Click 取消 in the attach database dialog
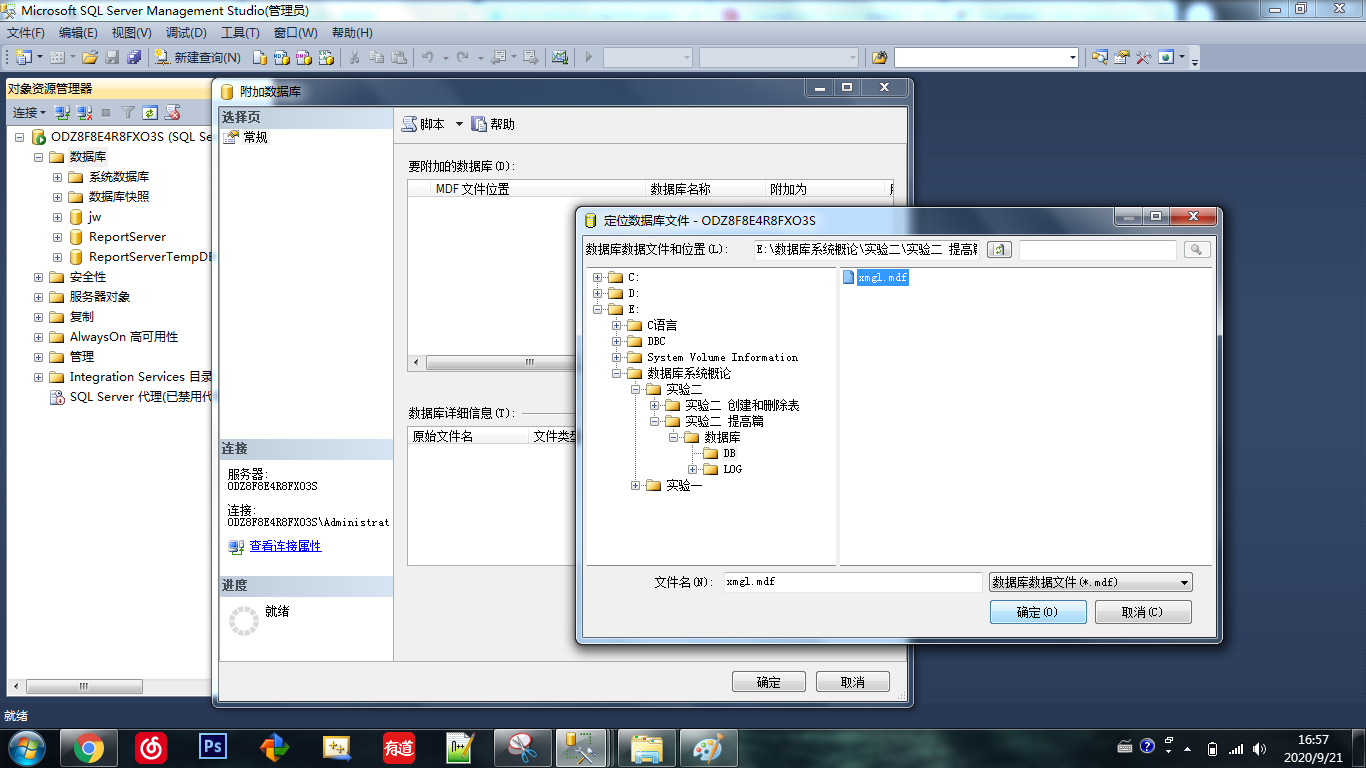1366x768 pixels. coord(853,682)
